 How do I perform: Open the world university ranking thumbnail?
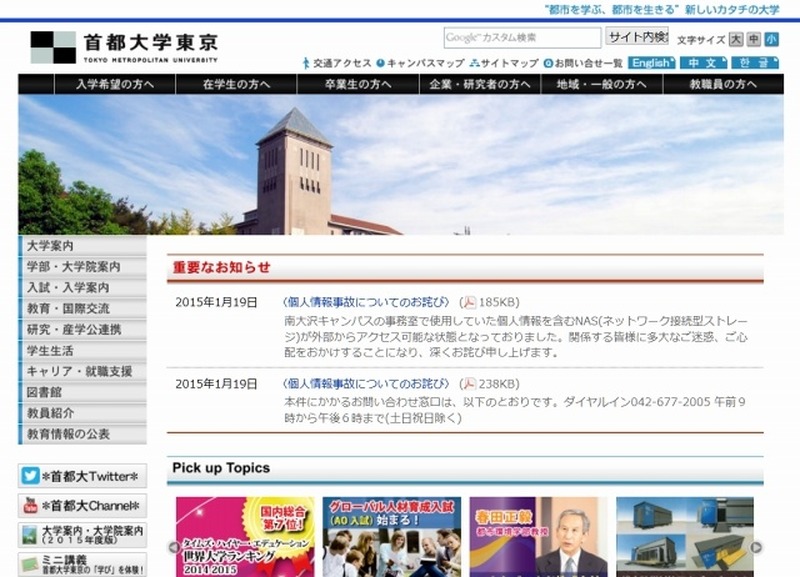(x=245, y=537)
